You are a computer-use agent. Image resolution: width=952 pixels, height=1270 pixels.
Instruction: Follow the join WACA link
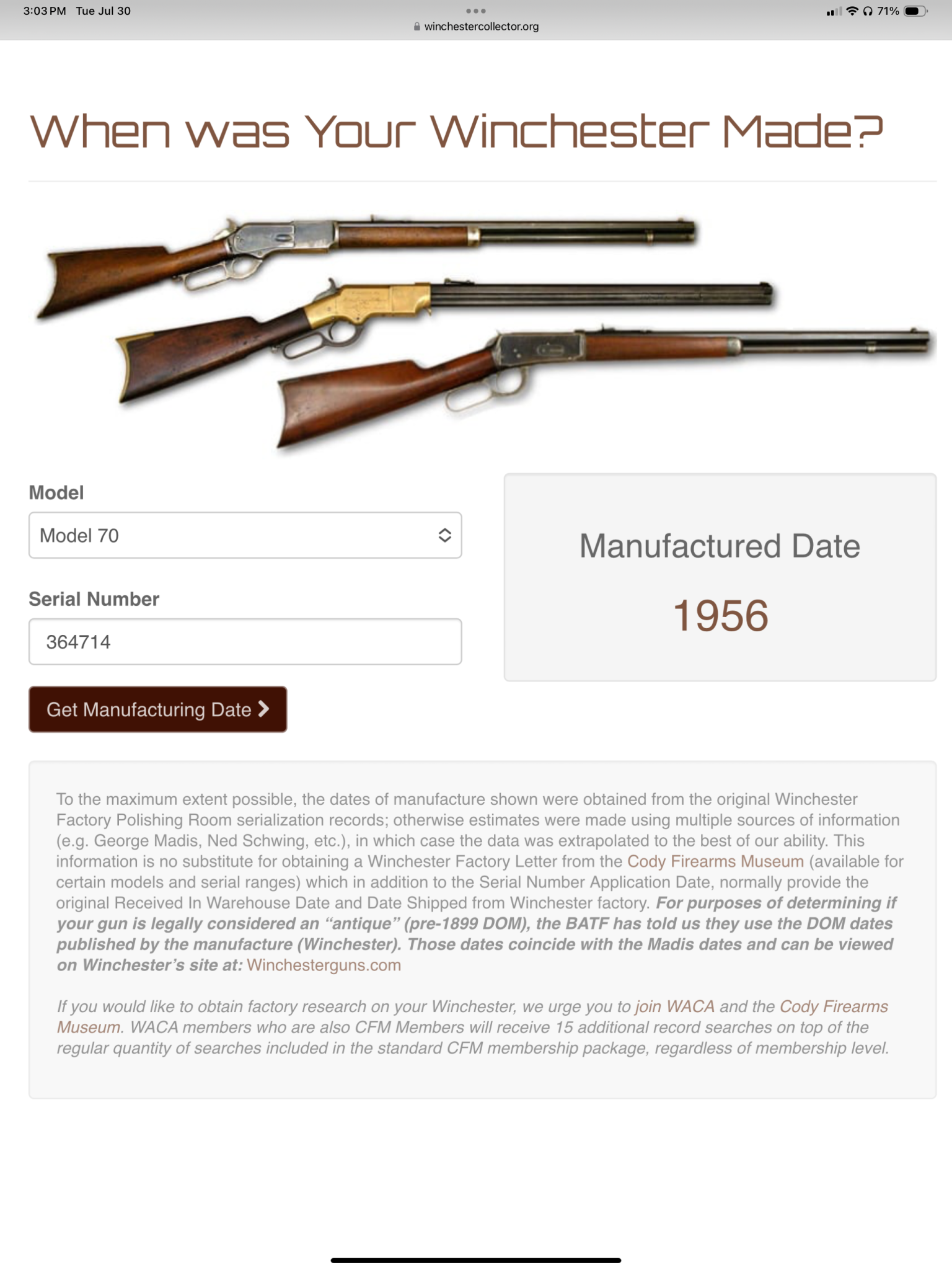(x=674, y=1006)
